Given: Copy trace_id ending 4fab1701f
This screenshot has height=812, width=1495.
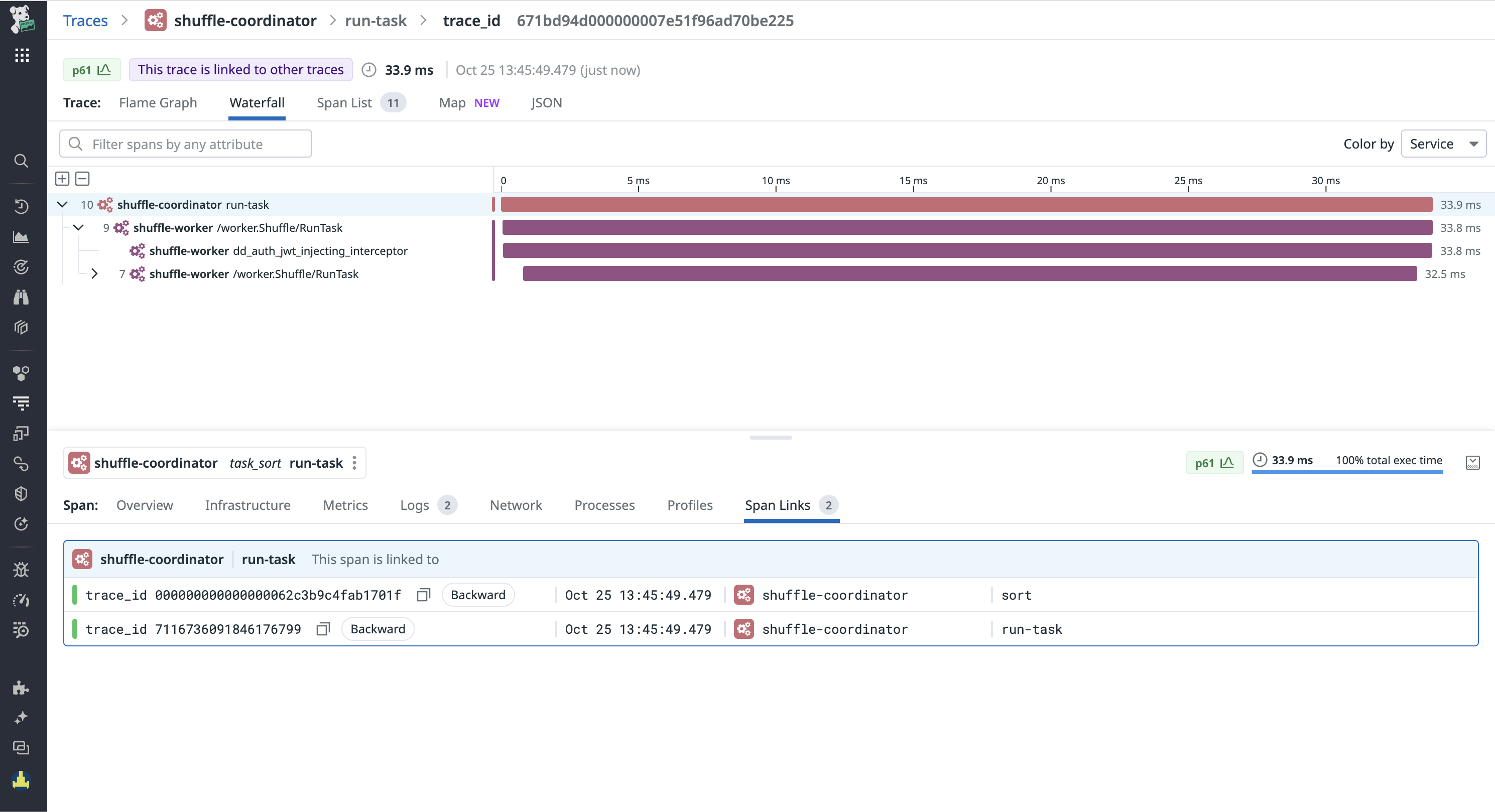Looking at the screenshot, I should tap(424, 595).
